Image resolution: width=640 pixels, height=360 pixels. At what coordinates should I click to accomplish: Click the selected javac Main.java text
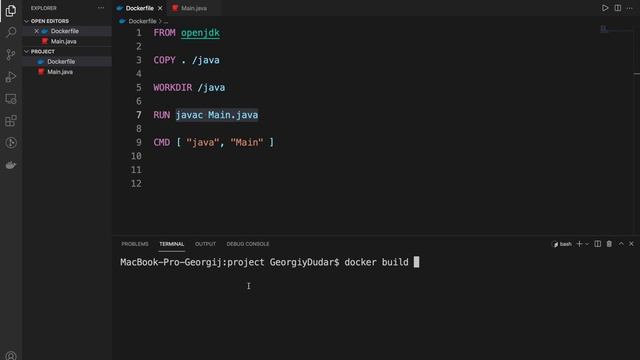[217, 115]
